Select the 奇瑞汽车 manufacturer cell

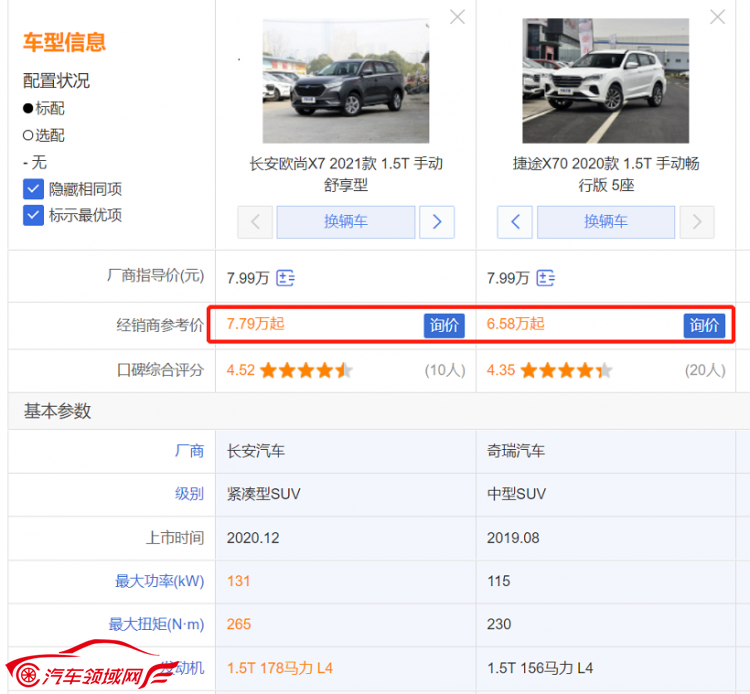pos(606,451)
